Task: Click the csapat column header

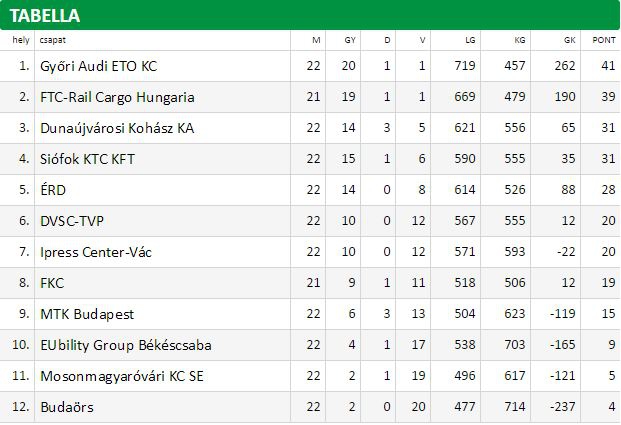Action: (53, 40)
